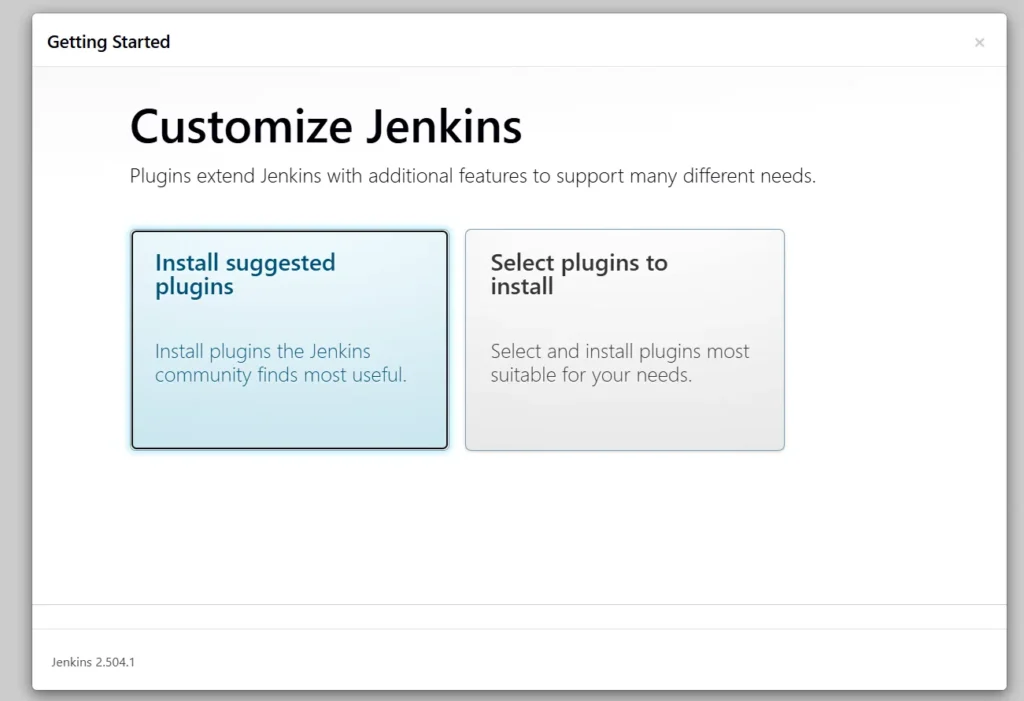
Task: Open the Select plugins to install option
Action: [624, 340]
